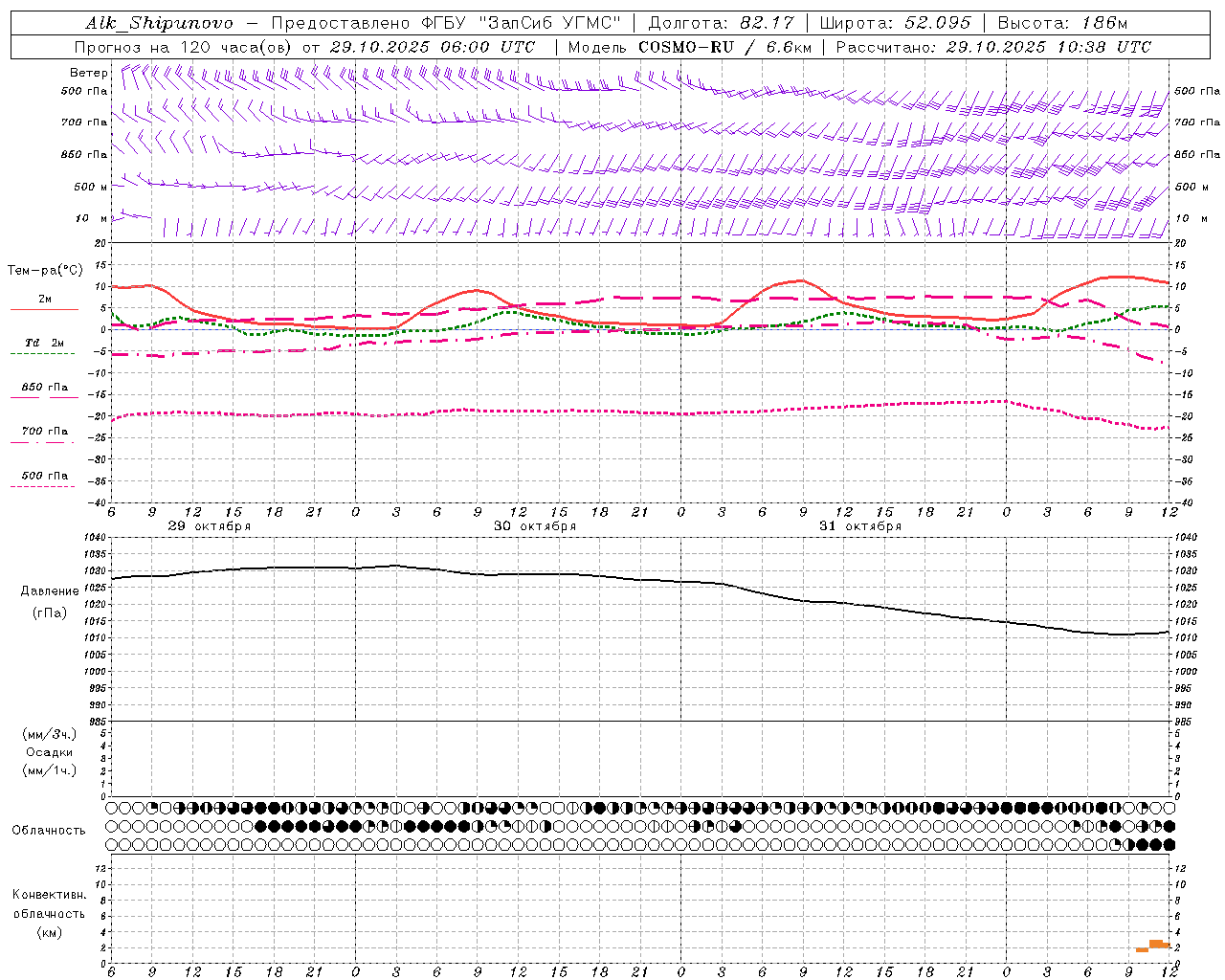Click the '500 гПа' temperature legend entry
The image size is (1225, 980).
(x=45, y=475)
